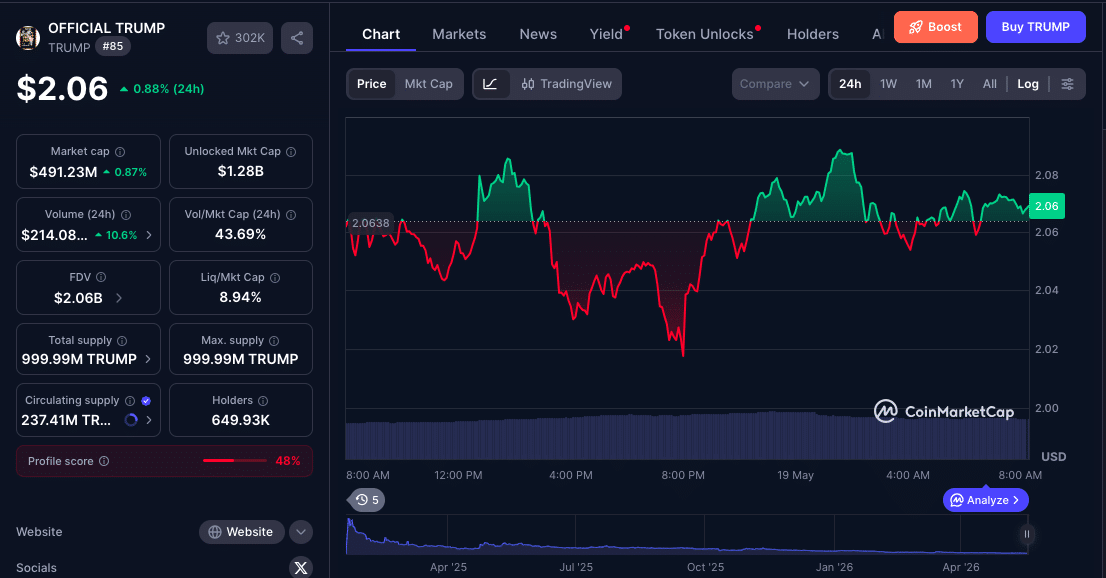1106x578 pixels.
Task: Open chart settings sliders icon
Action: click(1067, 84)
